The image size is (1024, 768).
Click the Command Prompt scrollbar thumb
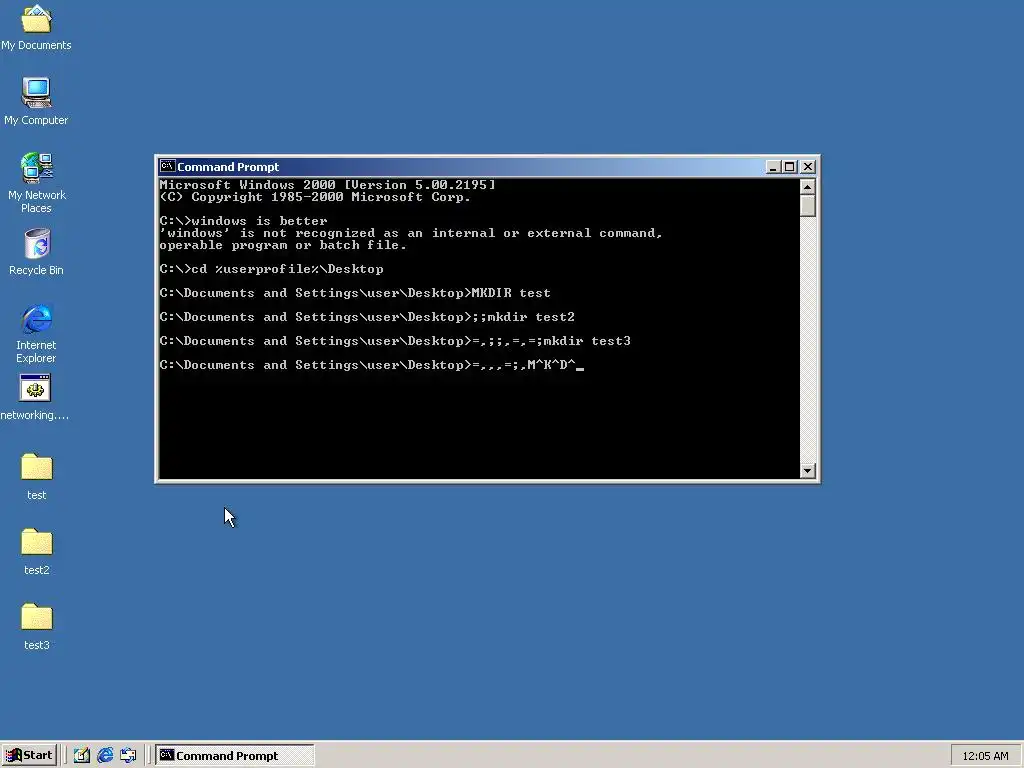808,206
